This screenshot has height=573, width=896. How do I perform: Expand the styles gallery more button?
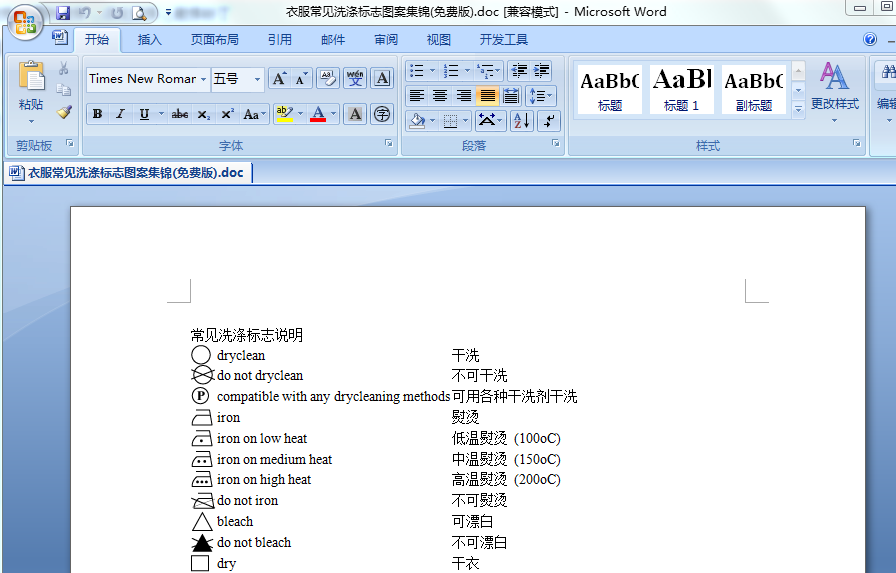[x=798, y=109]
